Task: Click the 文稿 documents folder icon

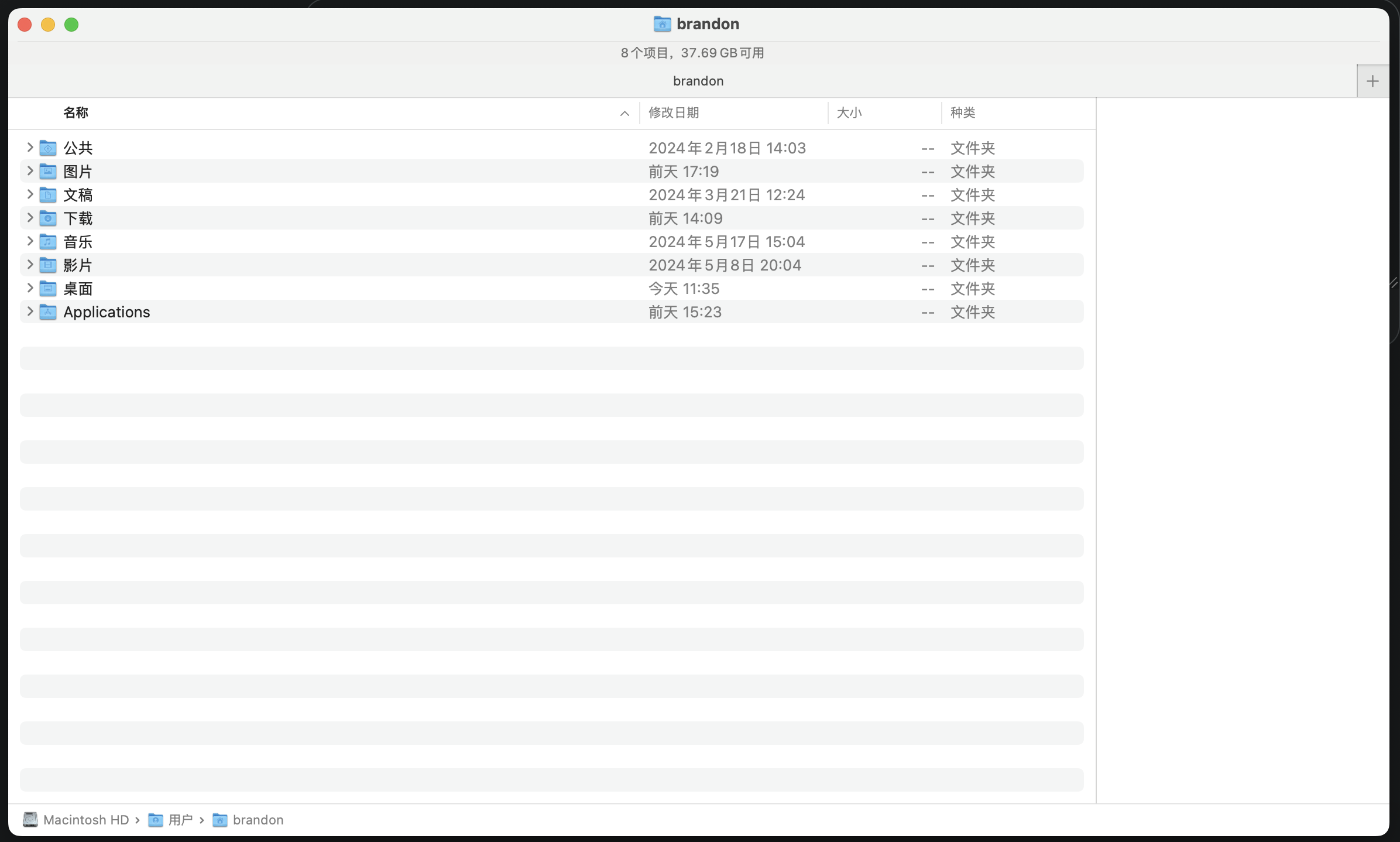Action: pos(48,195)
